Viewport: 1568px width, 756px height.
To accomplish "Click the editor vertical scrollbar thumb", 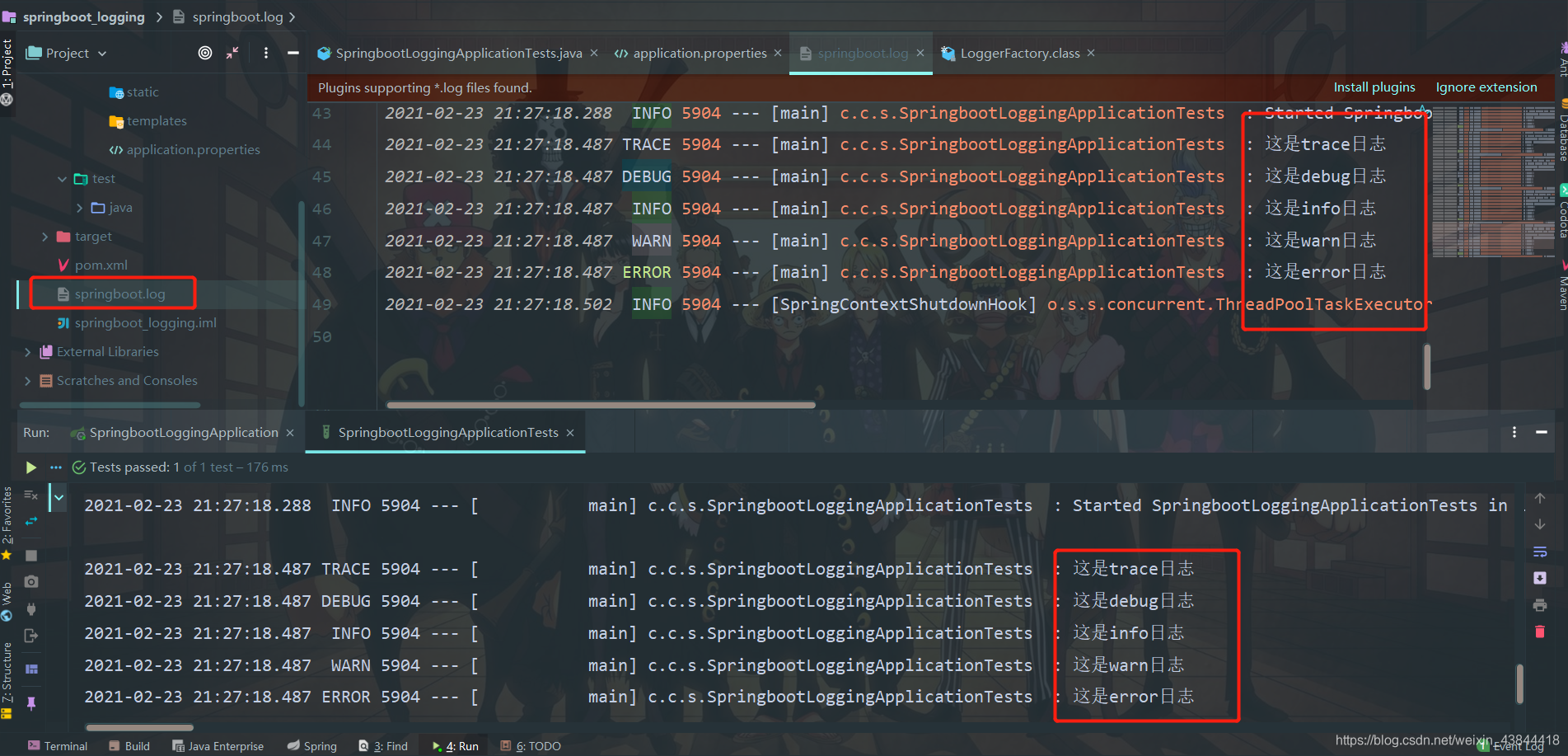I will (1427, 367).
